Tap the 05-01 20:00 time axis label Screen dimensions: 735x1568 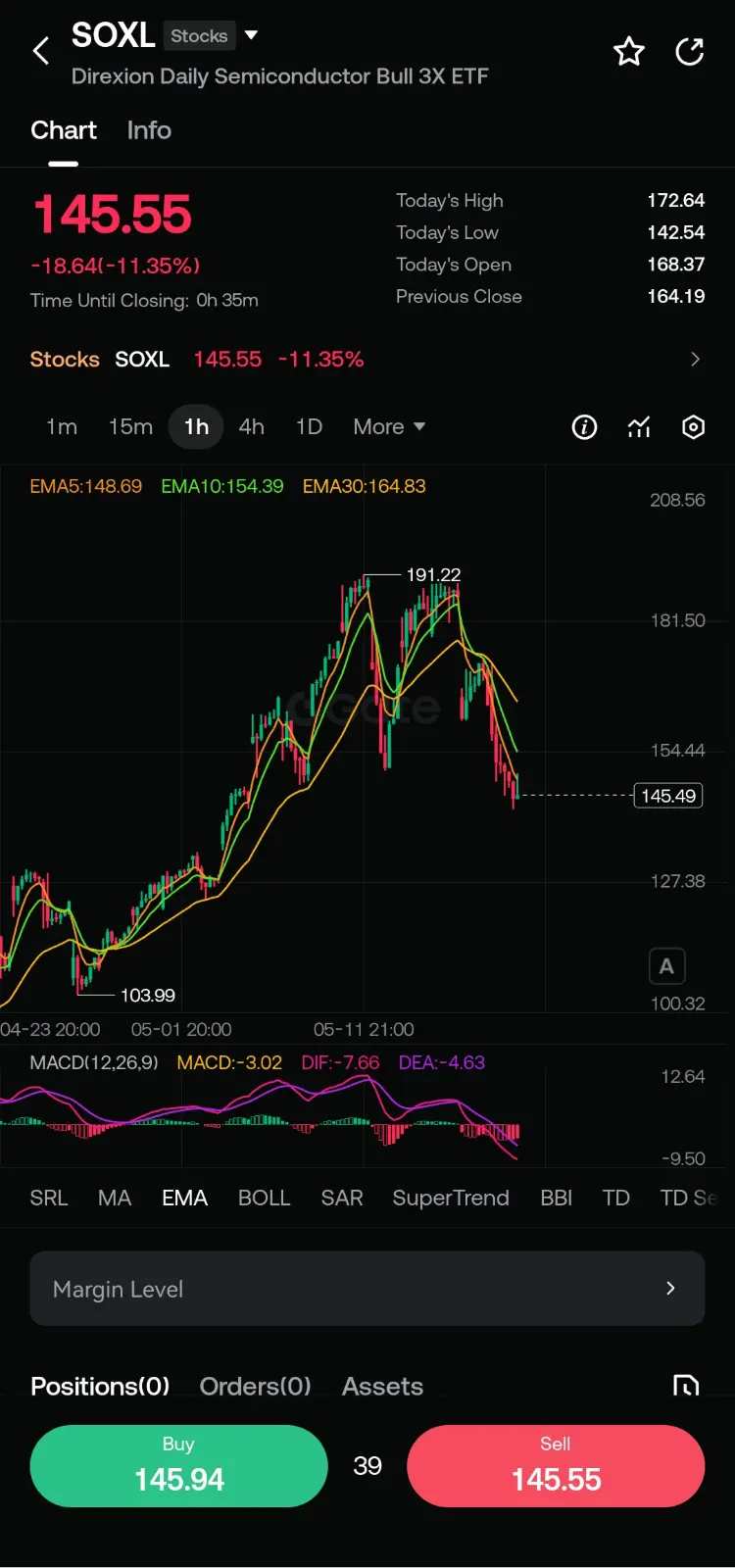pos(181,1029)
